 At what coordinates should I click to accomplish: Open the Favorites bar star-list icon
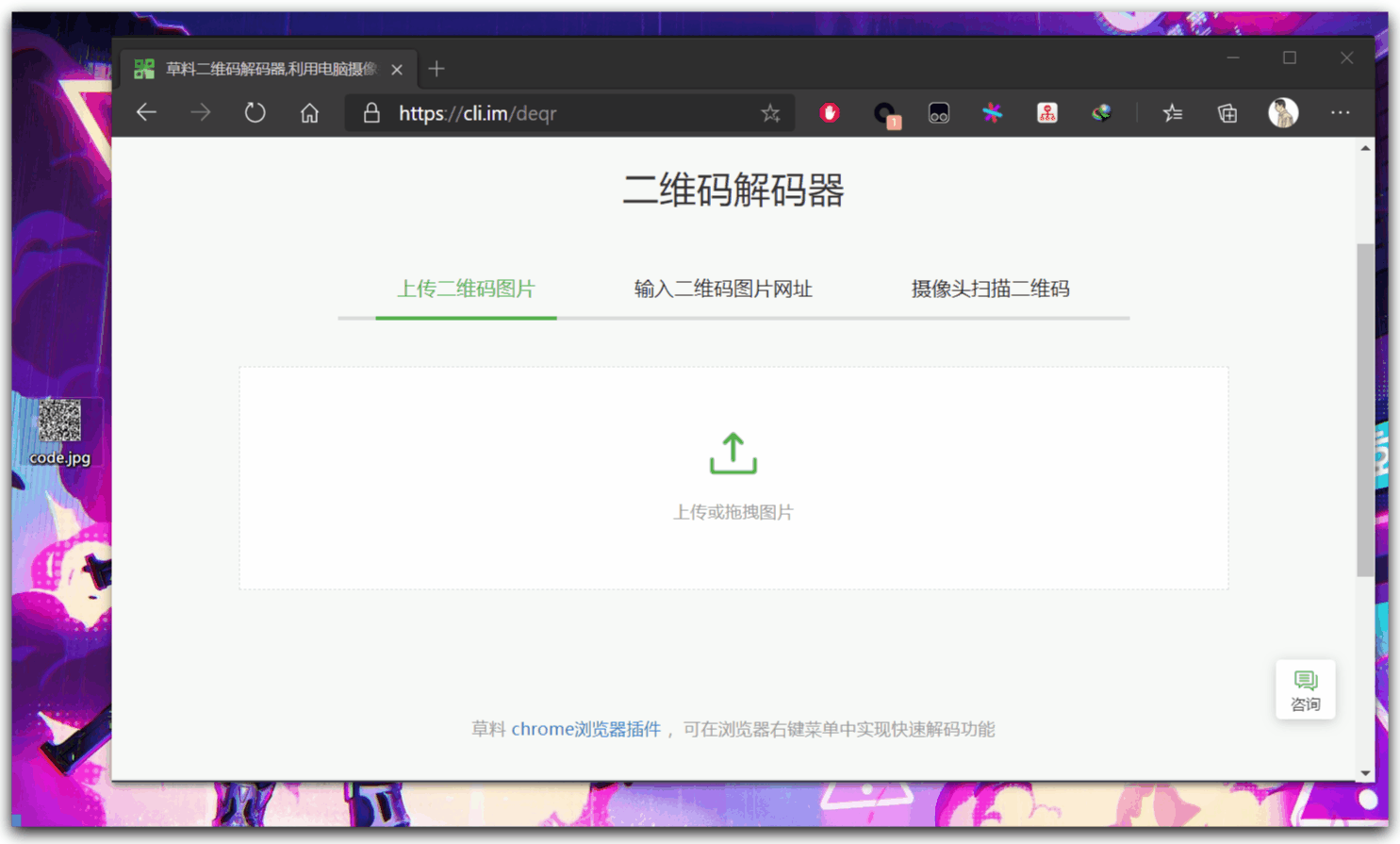tap(1173, 112)
